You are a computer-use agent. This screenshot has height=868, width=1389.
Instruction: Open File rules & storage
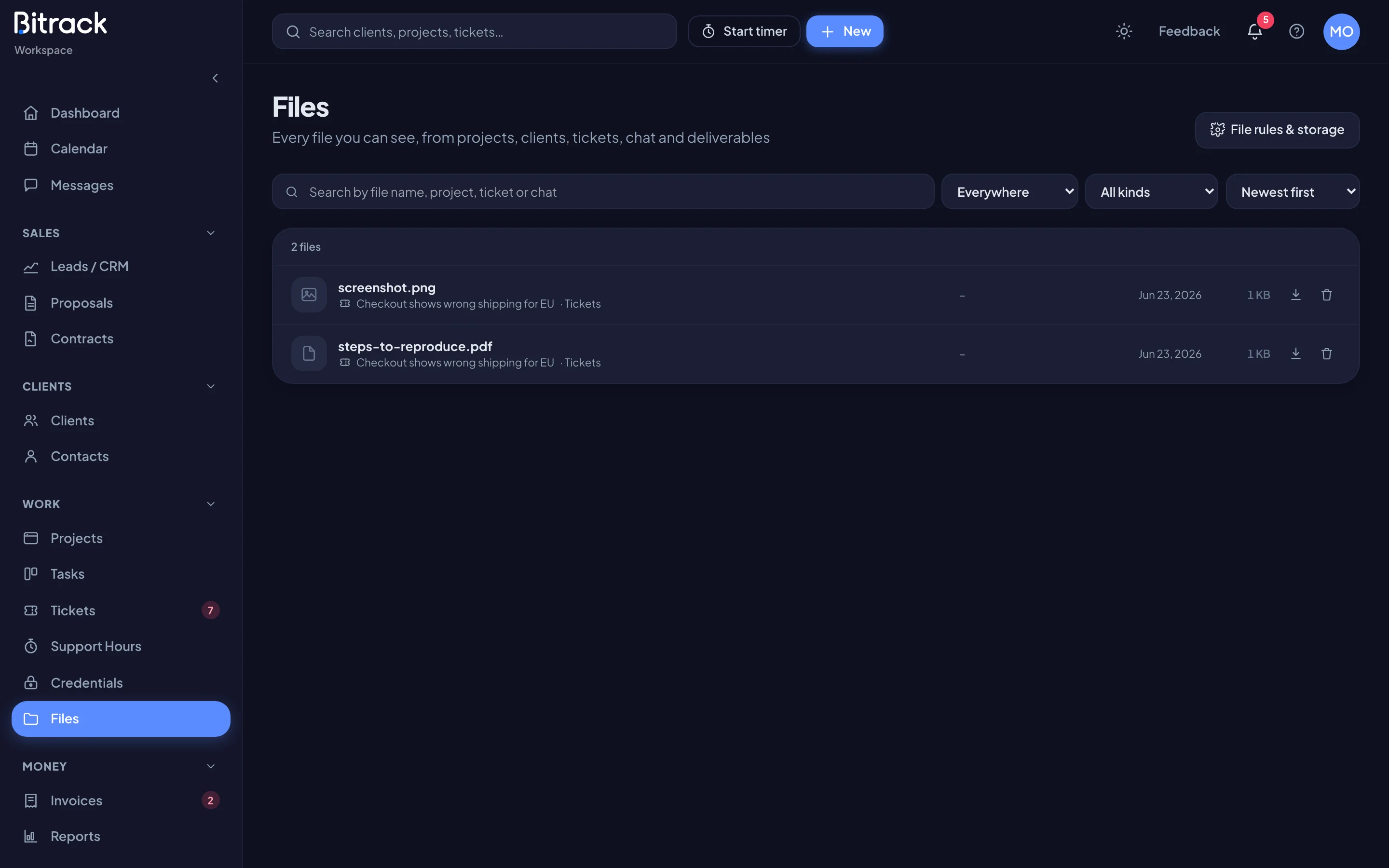click(1277, 130)
